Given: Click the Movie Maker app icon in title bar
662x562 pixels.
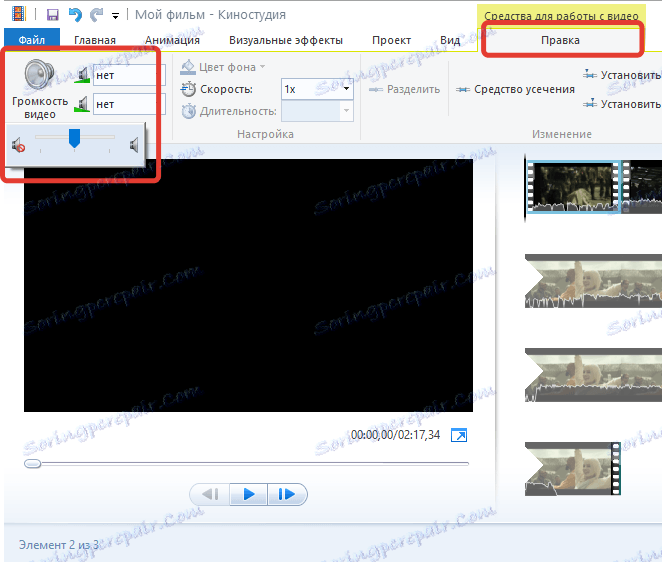Looking at the screenshot, I should pos(18,14).
